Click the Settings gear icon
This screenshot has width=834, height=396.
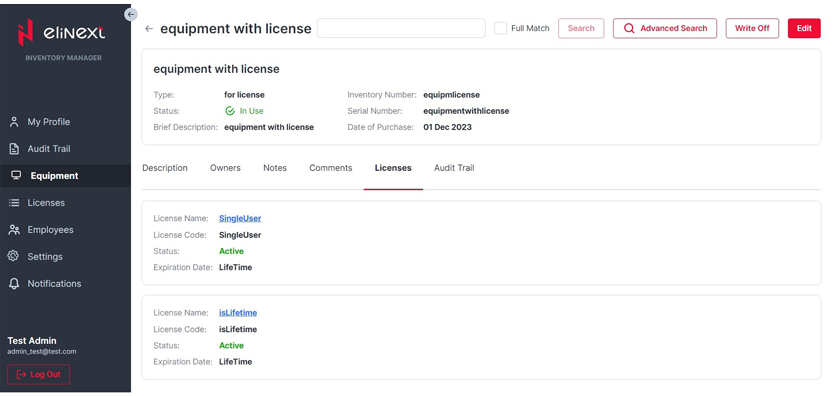13,256
